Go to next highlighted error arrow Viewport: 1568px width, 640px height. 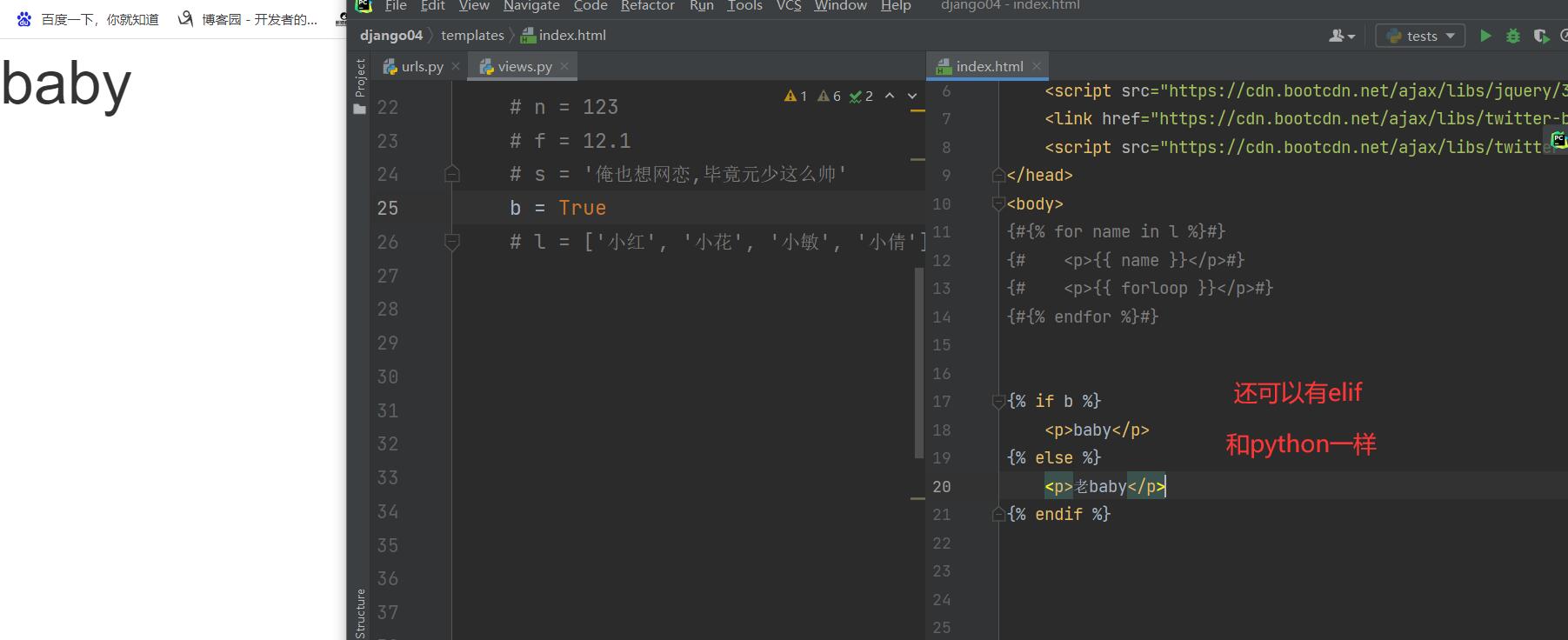[912, 97]
